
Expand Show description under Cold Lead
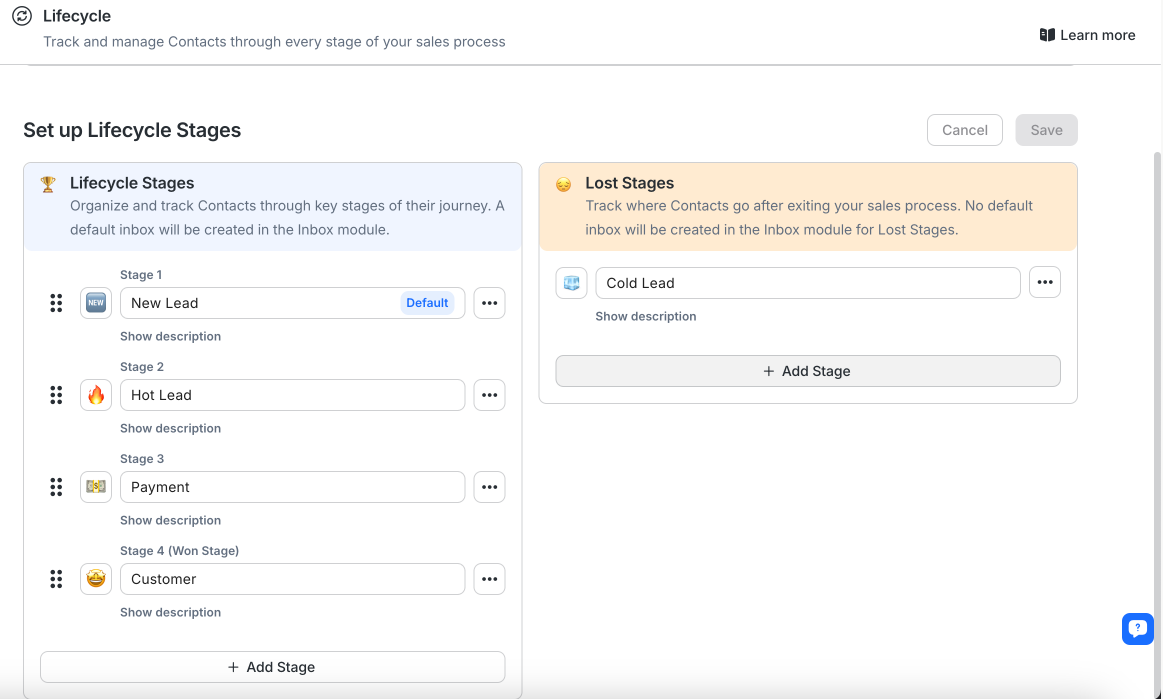645,316
